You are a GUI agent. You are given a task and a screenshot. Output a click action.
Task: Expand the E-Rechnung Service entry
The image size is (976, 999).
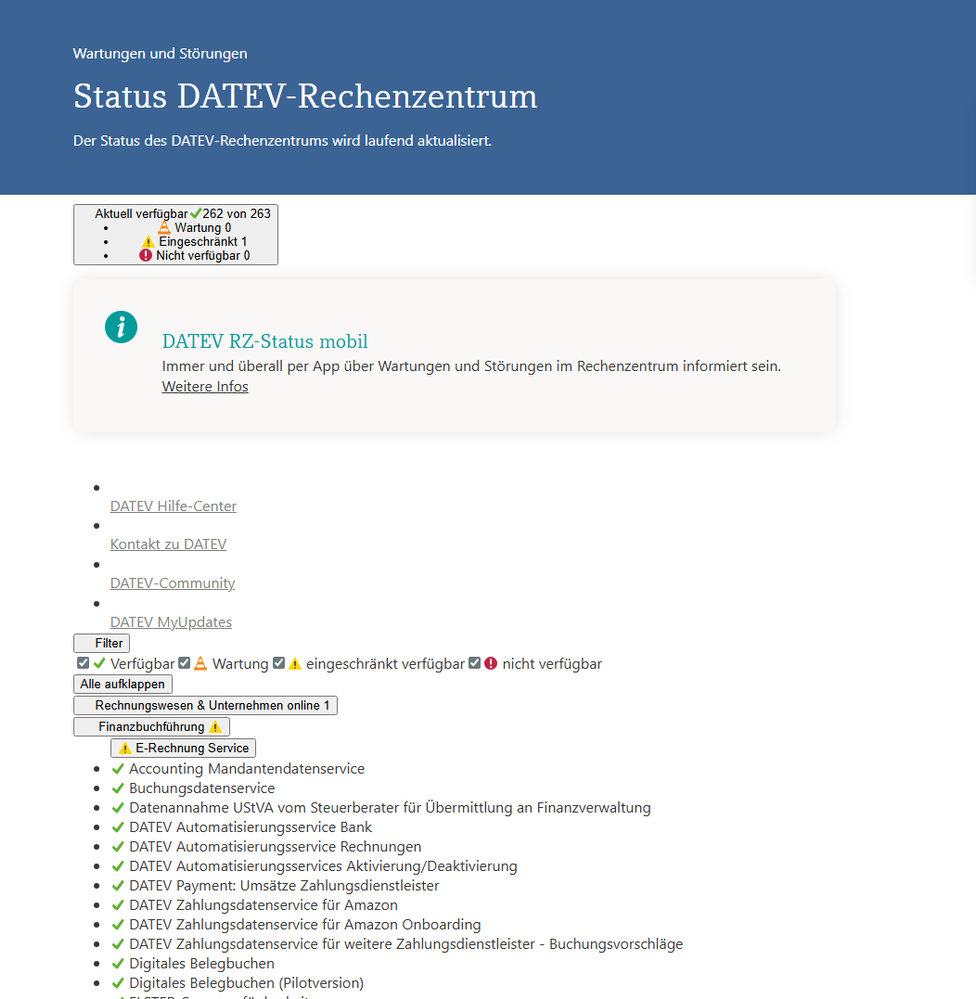[x=183, y=748]
